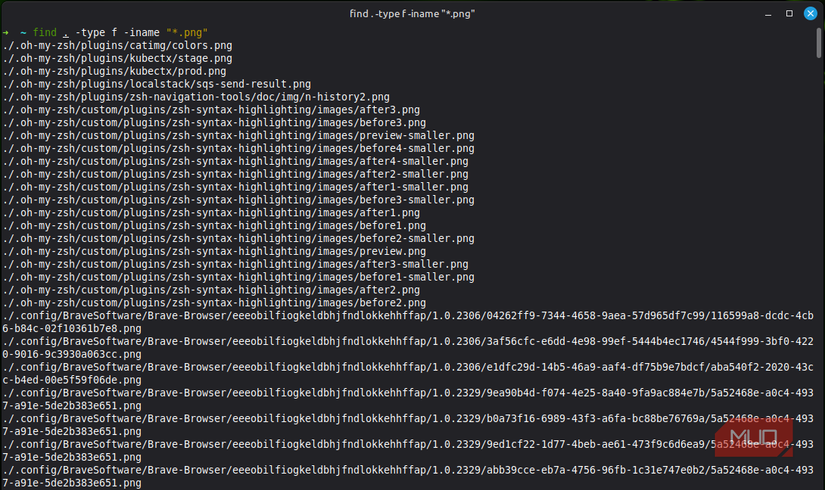Click the MUO watermark logo
This screenshot has width=825, height=490.
click(753, 436)
